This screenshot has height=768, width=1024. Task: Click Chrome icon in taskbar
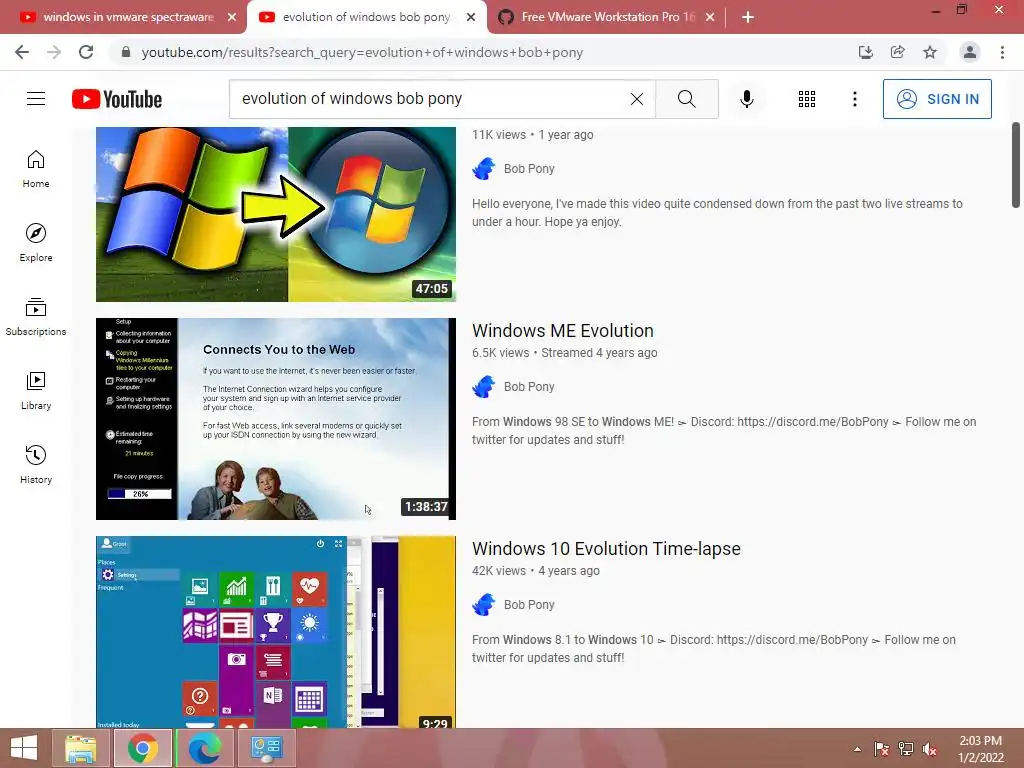142,748
